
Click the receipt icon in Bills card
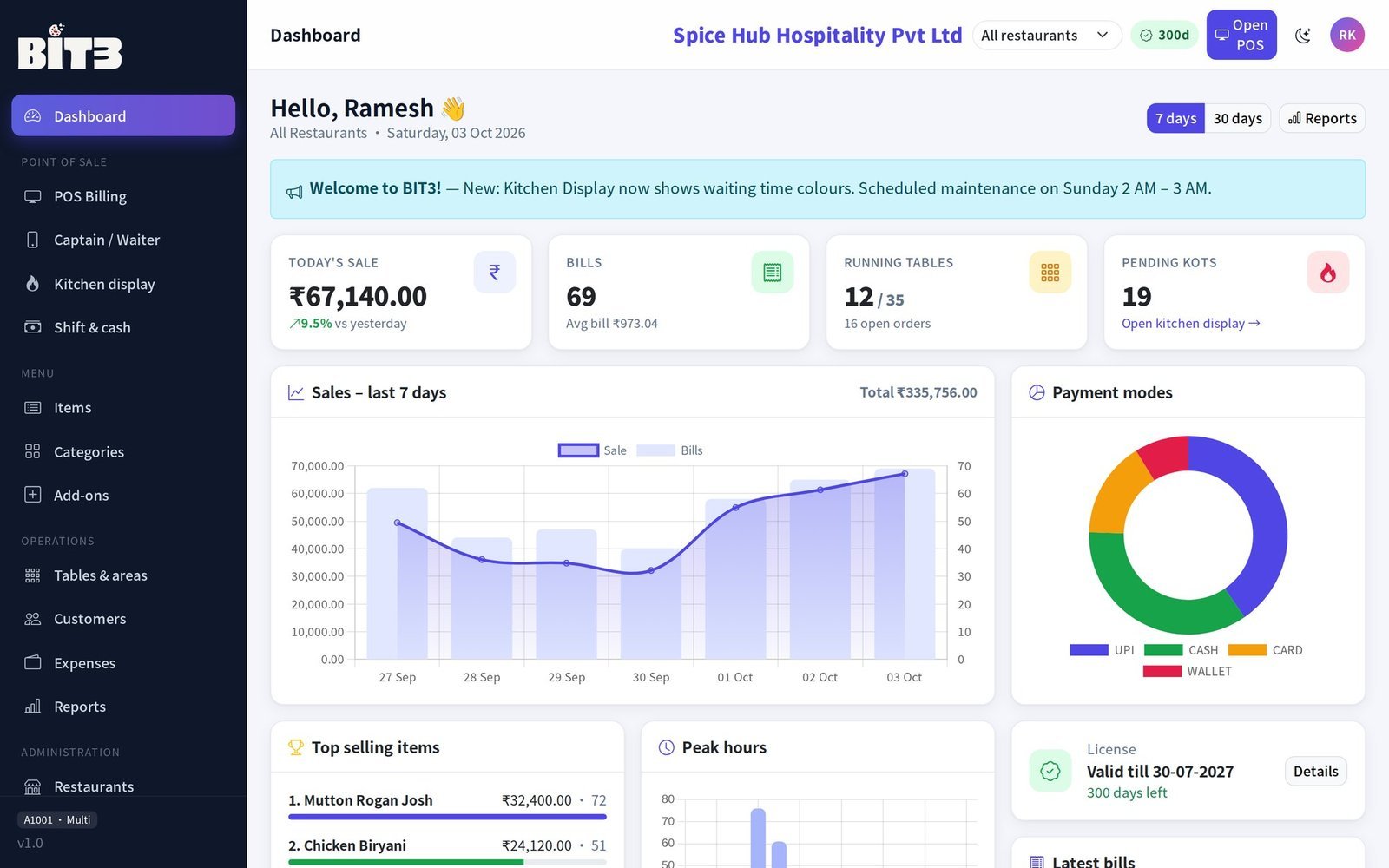tap(773, 272)
